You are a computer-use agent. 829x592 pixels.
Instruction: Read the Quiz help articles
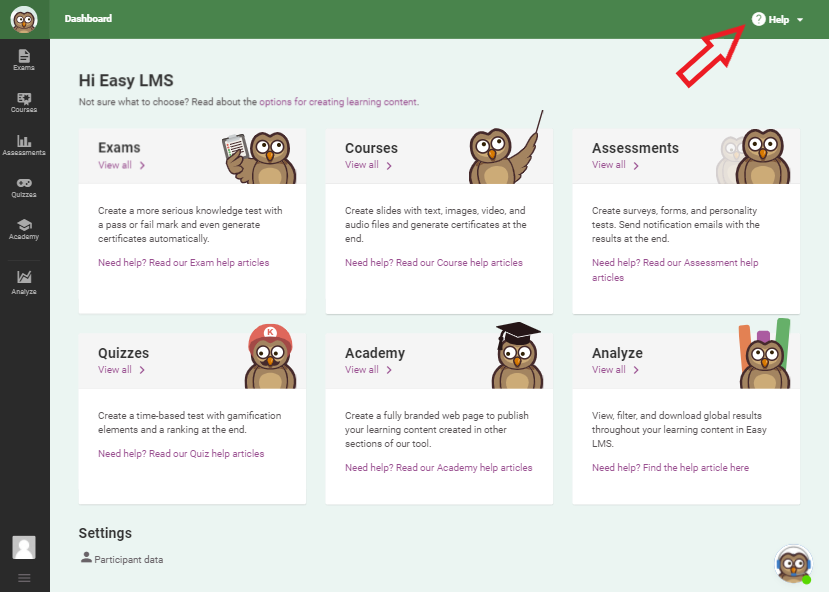181,454
